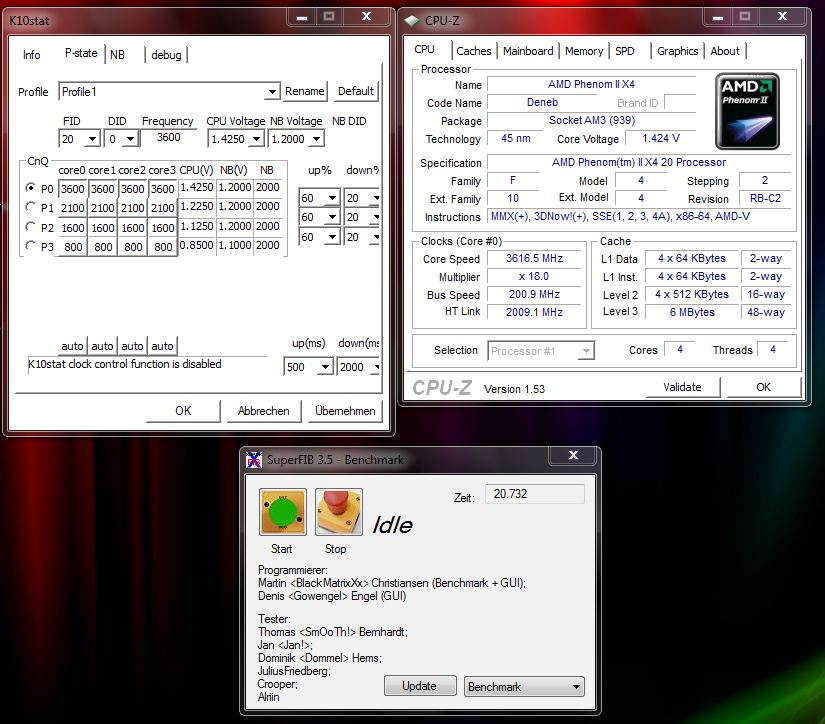
Task: Close the SuperFIB Benchmark window
Action: 574,455
